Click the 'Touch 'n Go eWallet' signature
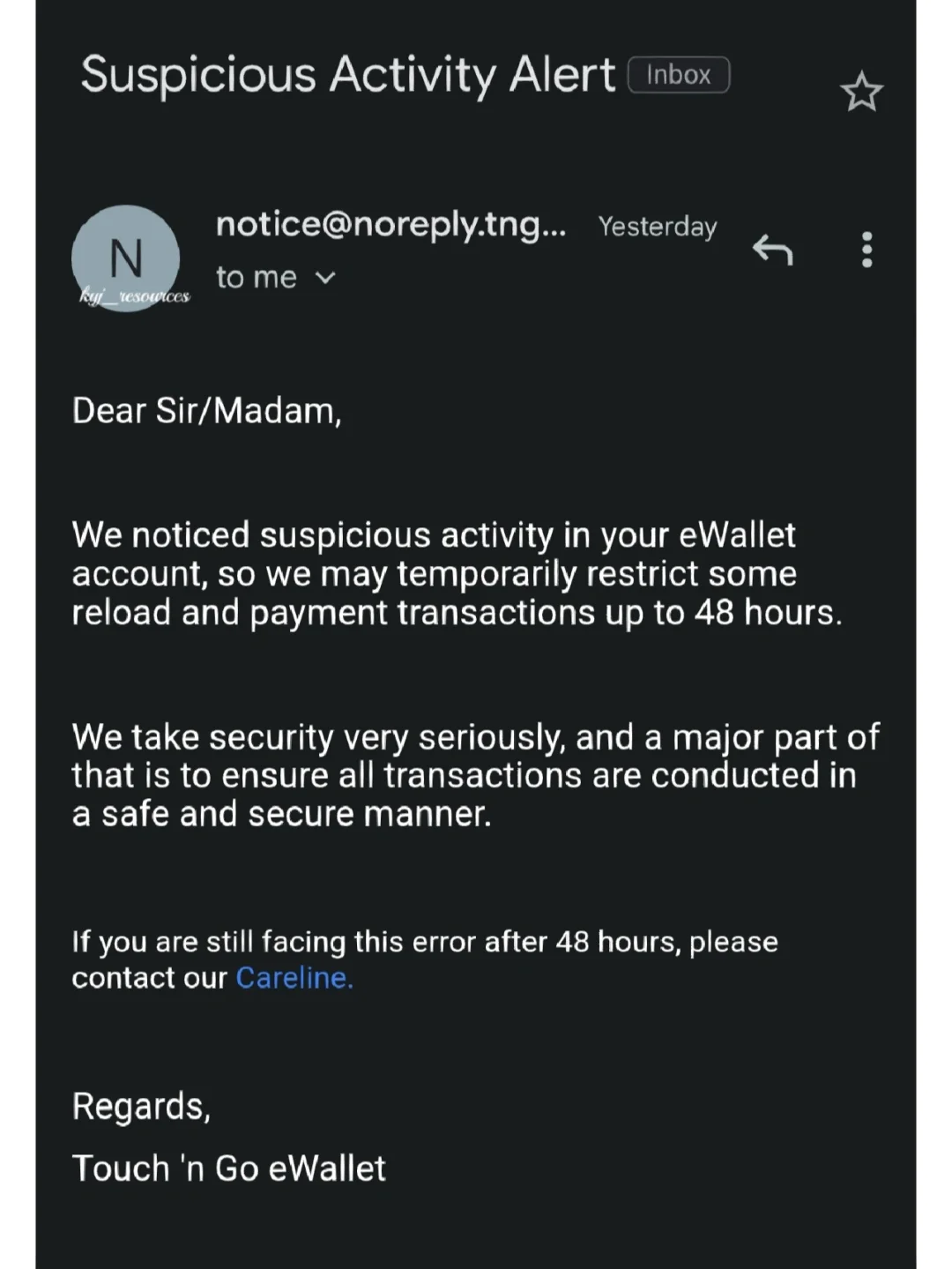The height and width of the screenshot is (1269, 952). click(x=229, y=1168)
